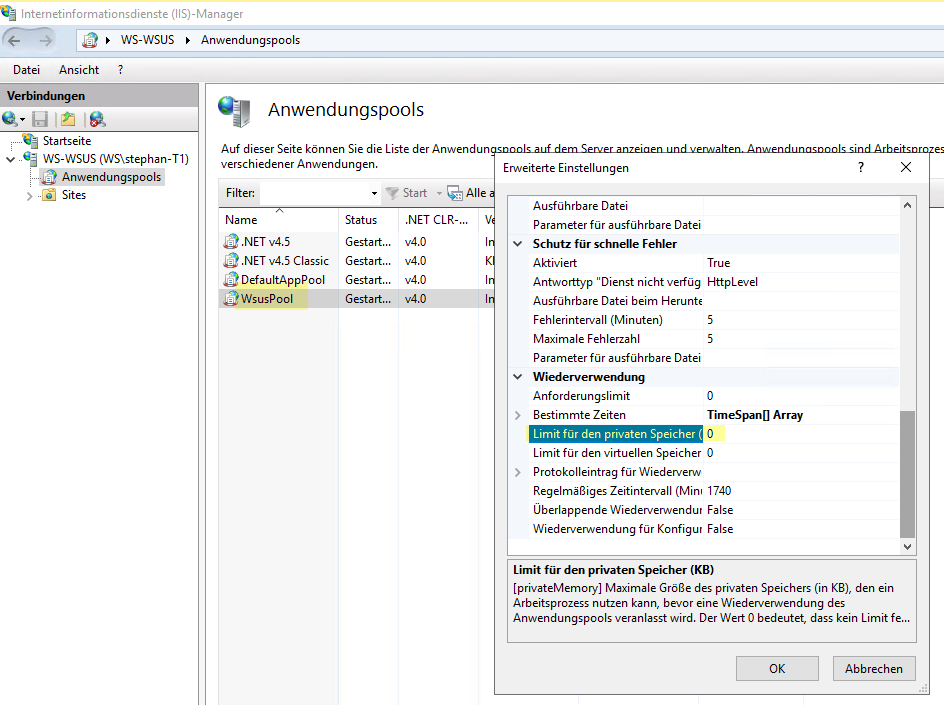Collapse the Wiederverwendung section
Screen dimensions: 944x705
(x=518, y=377)
